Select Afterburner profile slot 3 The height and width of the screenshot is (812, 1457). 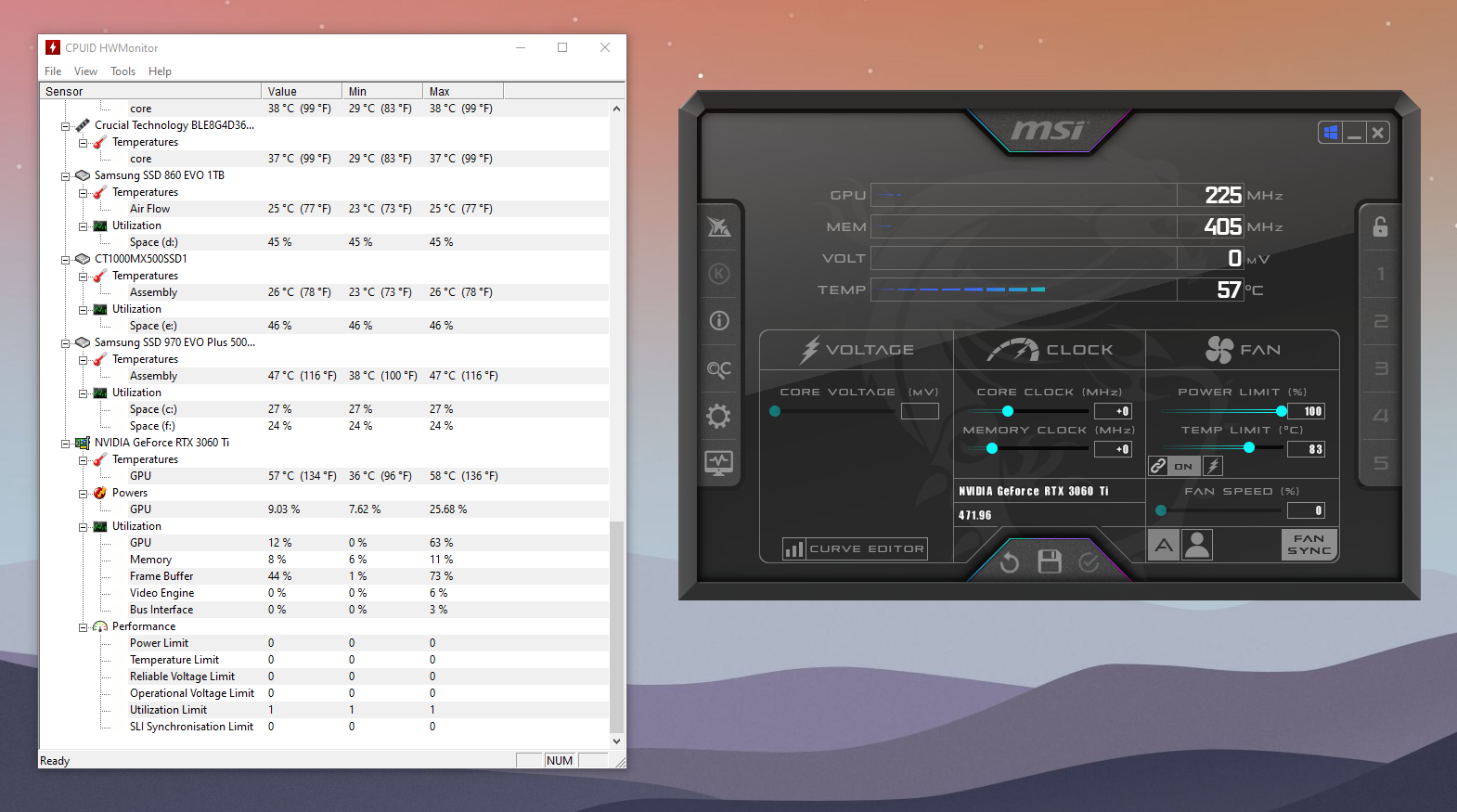(1380, 368)
